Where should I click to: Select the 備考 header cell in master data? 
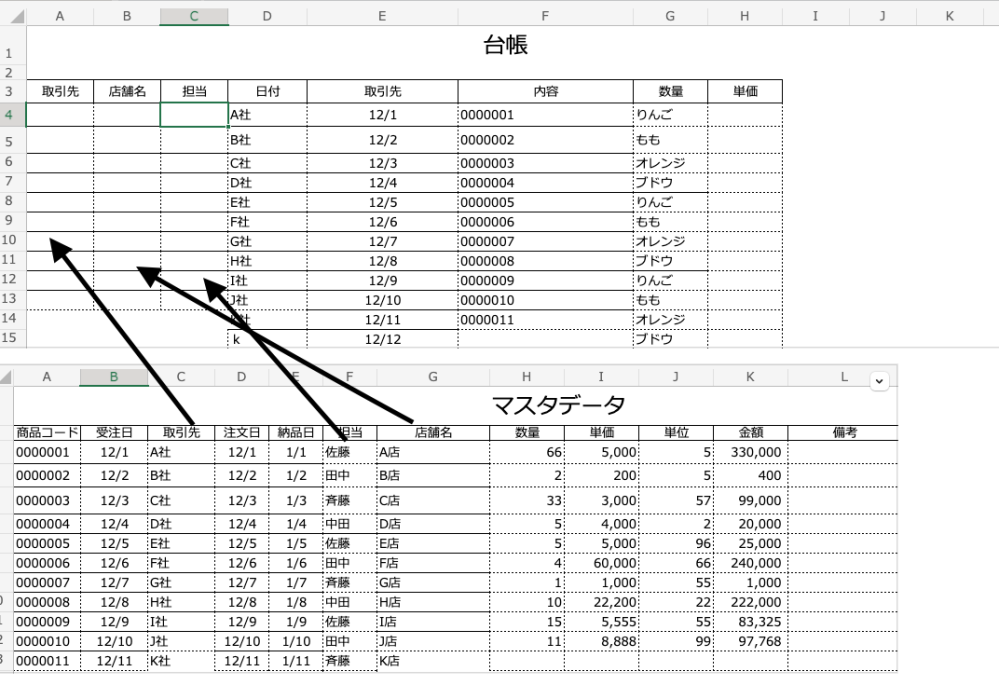[842, 433]
